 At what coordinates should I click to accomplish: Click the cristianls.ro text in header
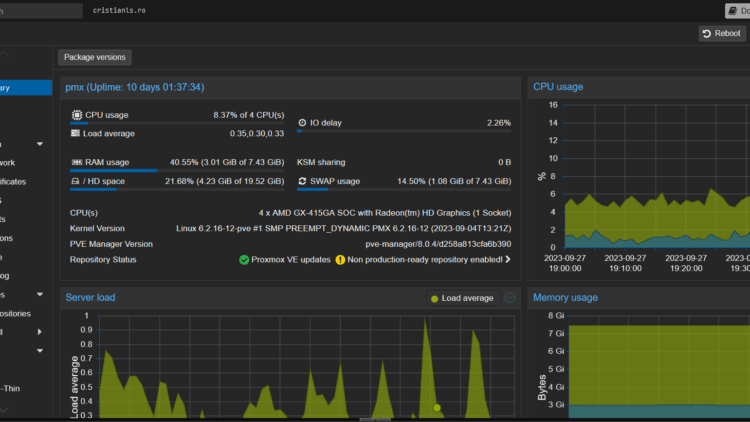coord(119,11)
